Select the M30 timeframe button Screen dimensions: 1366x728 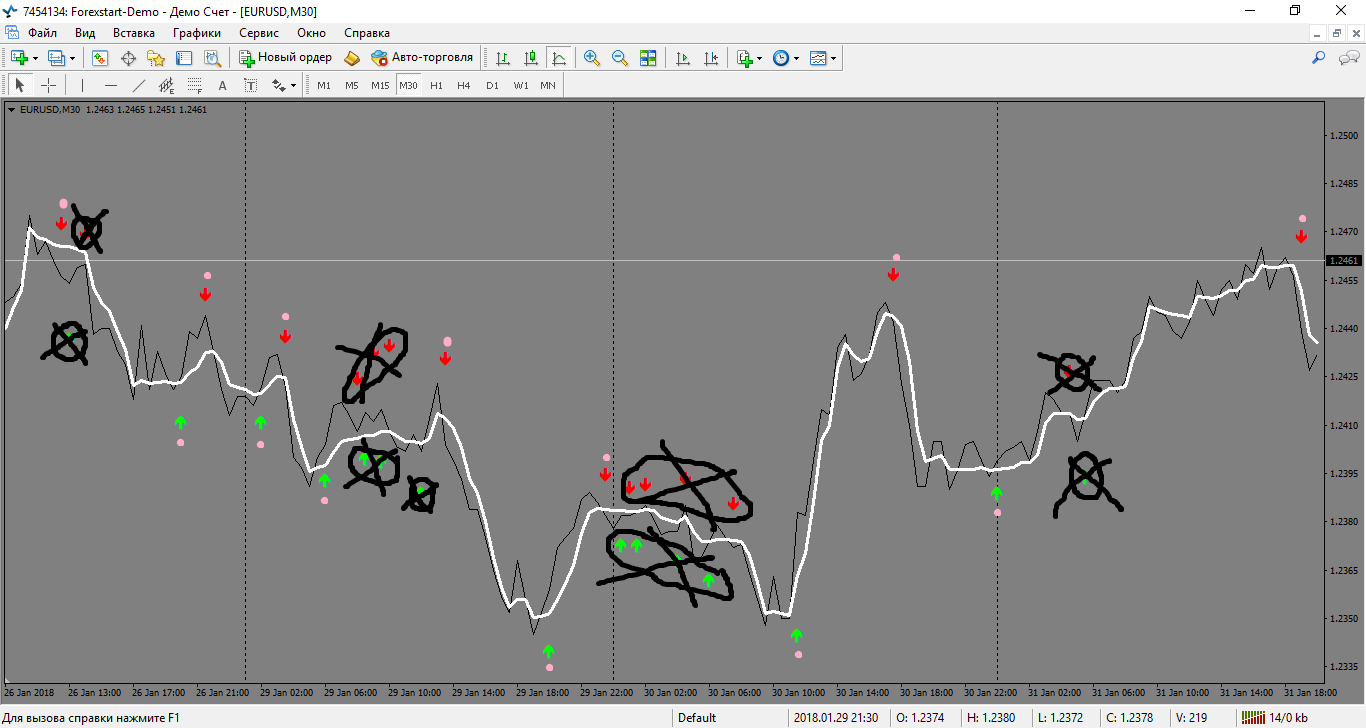coord(408,85)
